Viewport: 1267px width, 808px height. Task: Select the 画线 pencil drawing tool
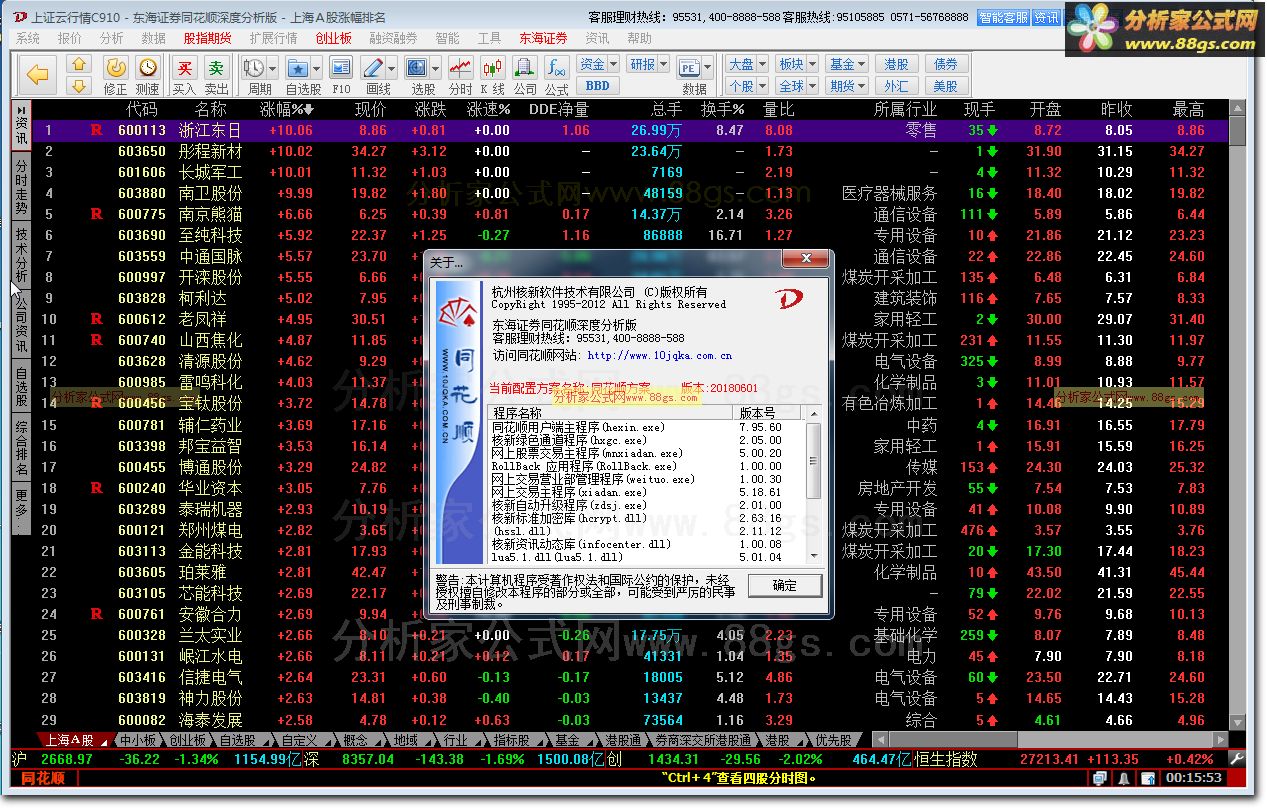click(373, 68)
